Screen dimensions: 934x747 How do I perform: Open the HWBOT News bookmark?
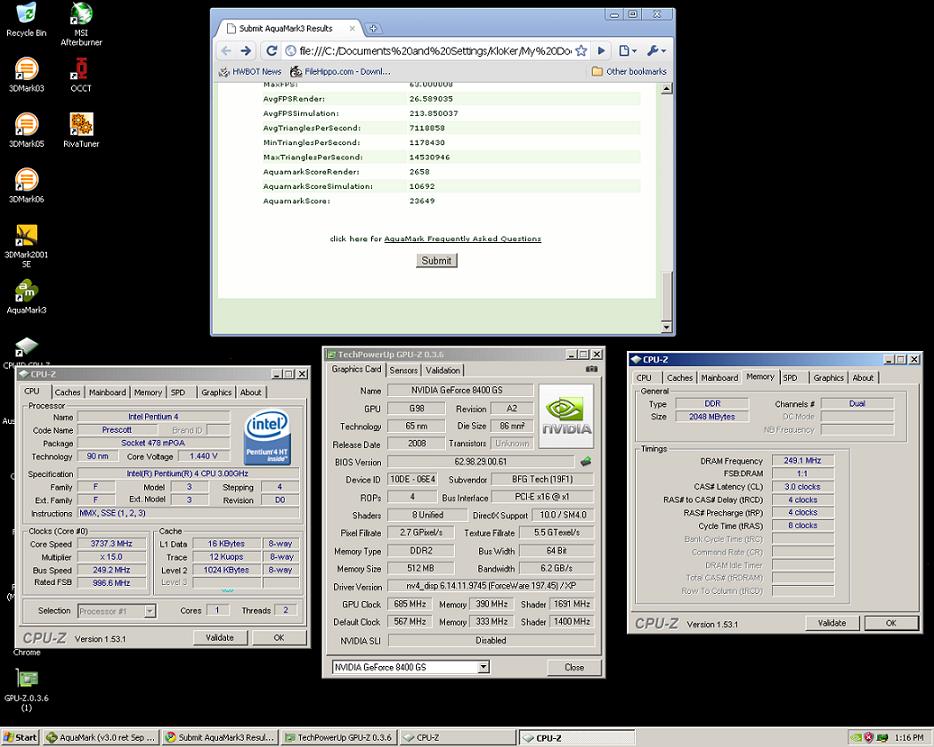tap(250, 71)
